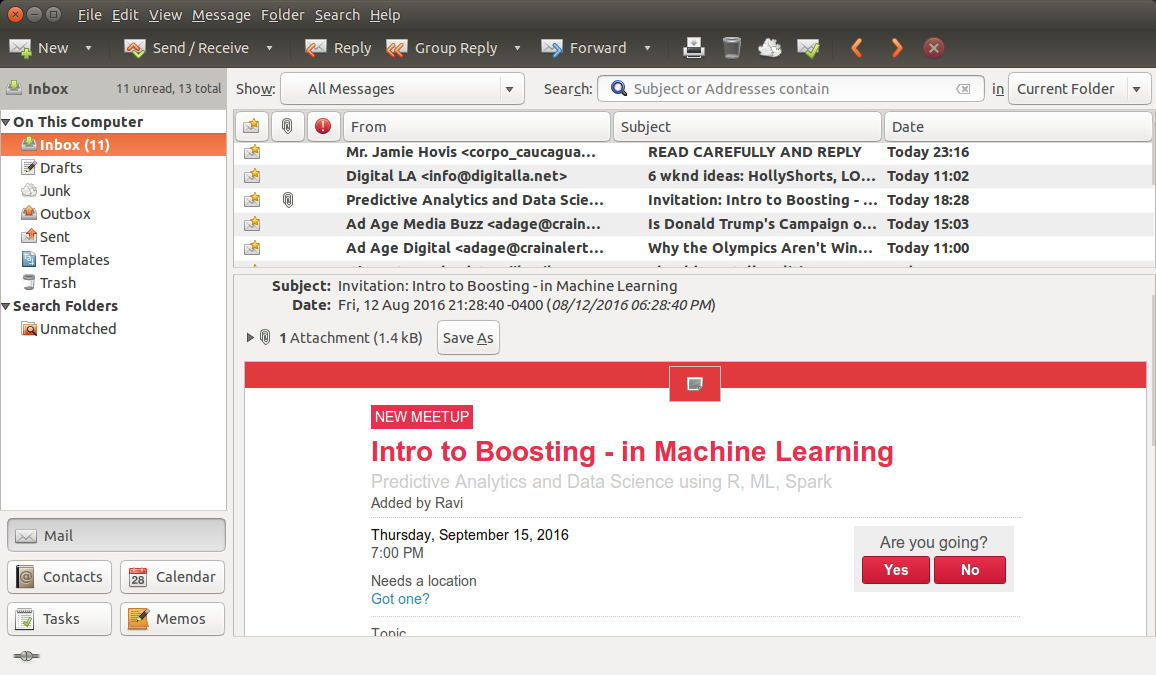Open the Current Folder search scope dropdown
1156x675 pixels.
[1079, 89]
